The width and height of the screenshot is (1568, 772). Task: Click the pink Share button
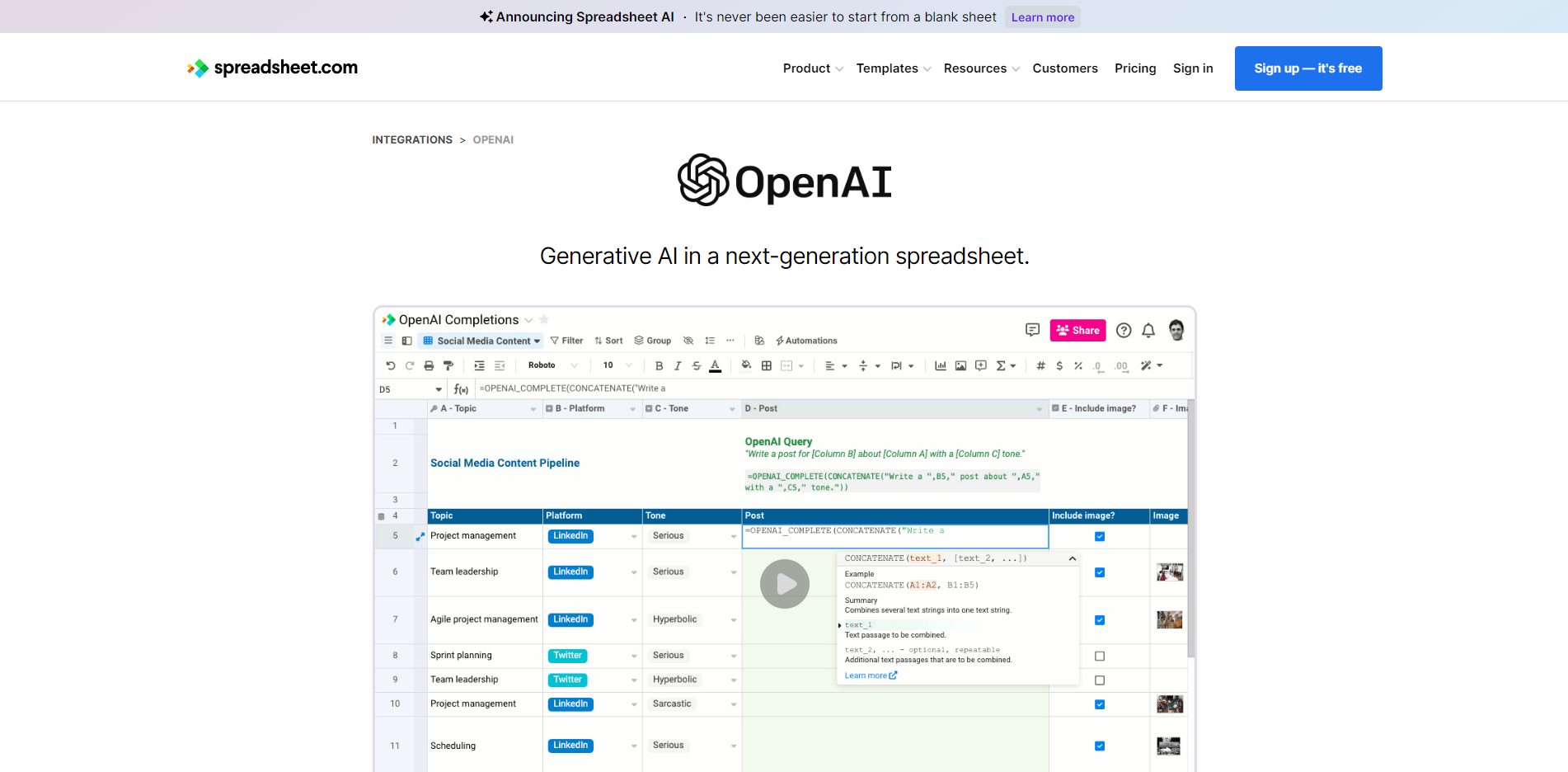tap(1077, 330)
